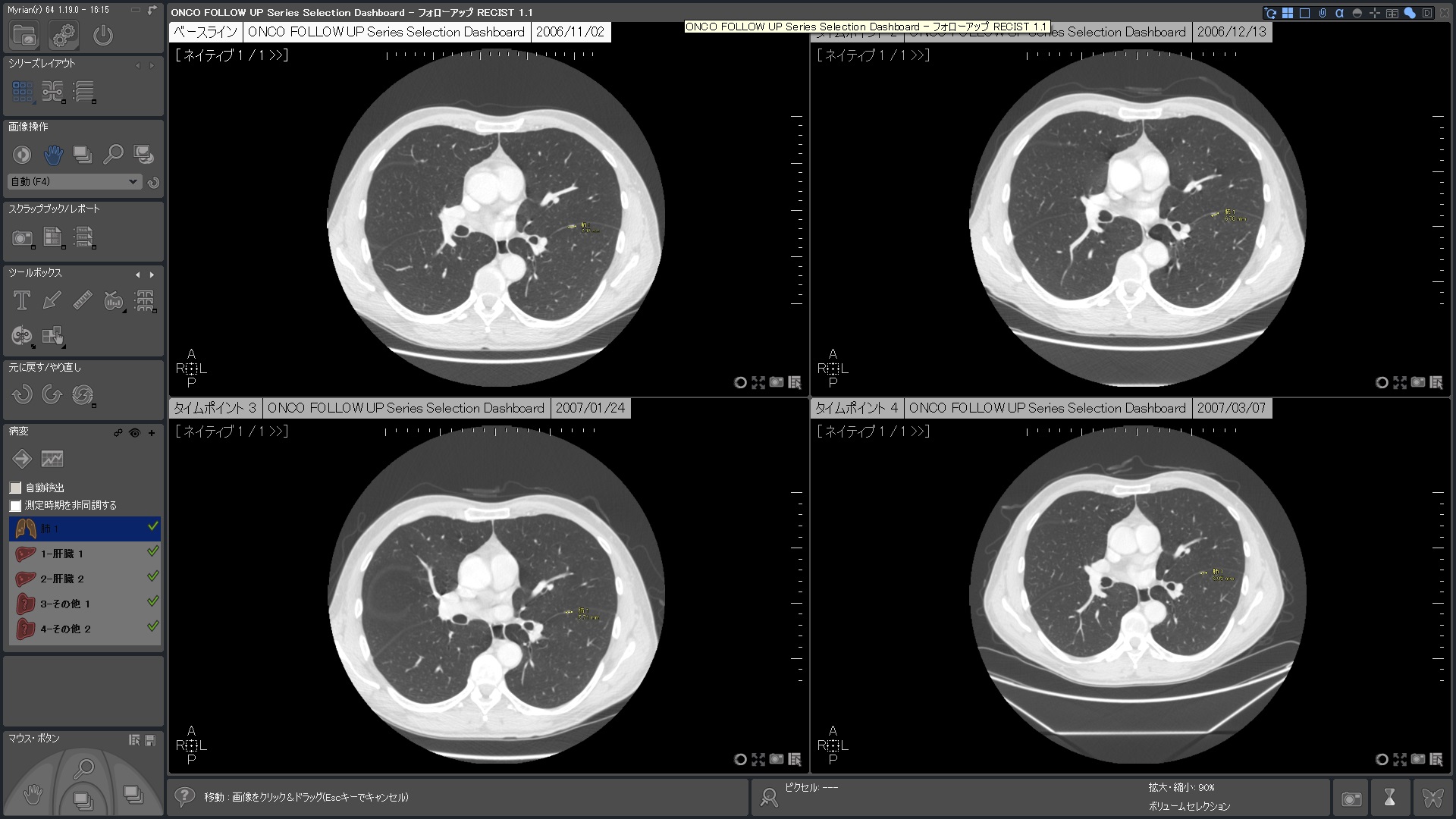Add new lesion with plus button
1456x819 pixels.
pyautogui.click(x=152, y=433)
